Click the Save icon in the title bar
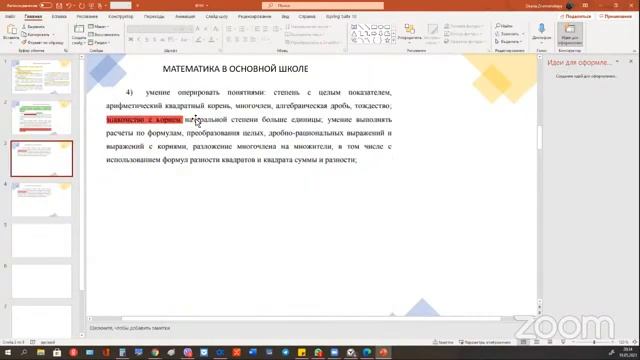Image resolution: width=640 pixels, height=360 pixels. [x=59, y=6]
